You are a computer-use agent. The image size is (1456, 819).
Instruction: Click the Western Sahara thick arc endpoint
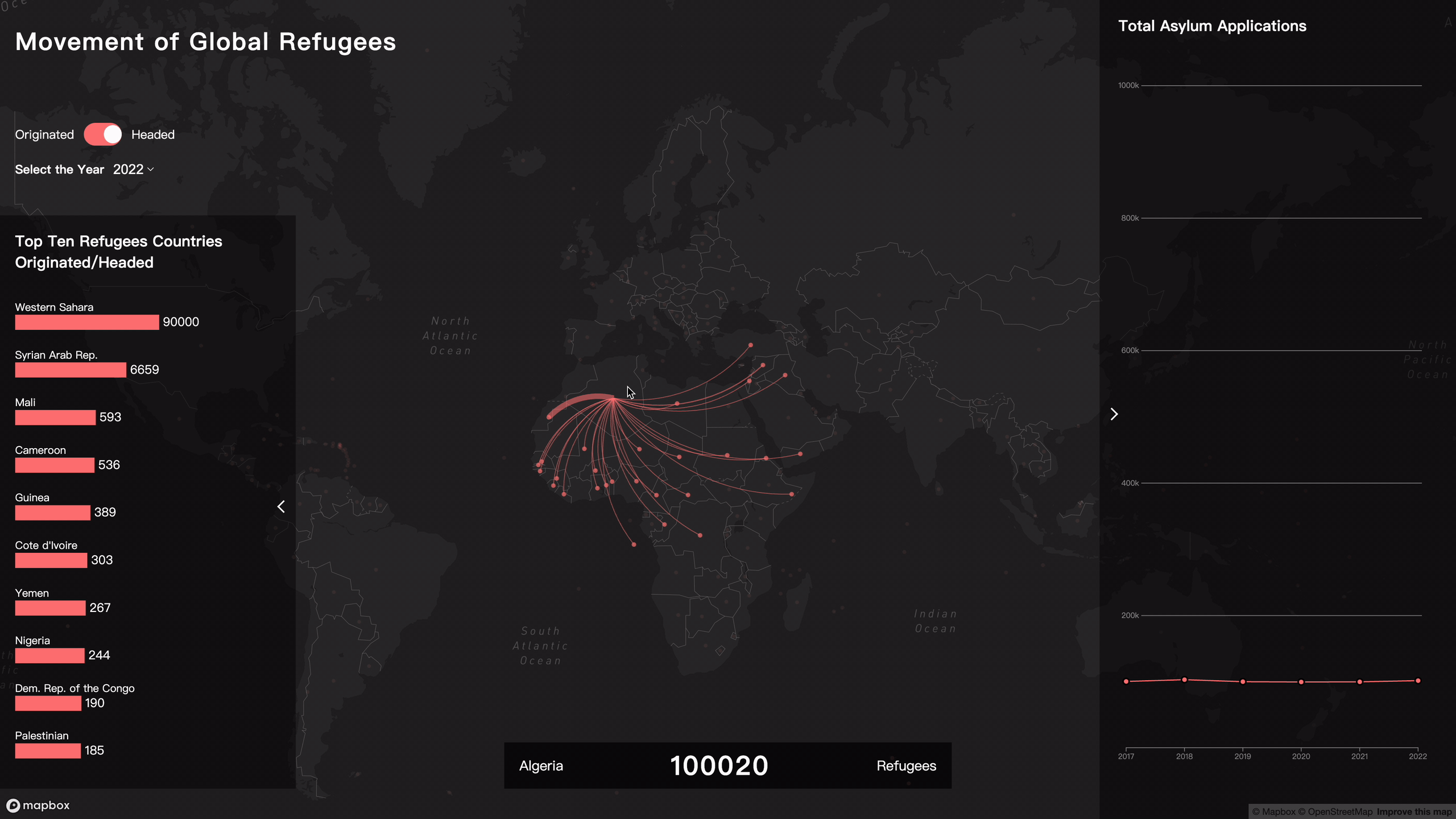[549, 417]
